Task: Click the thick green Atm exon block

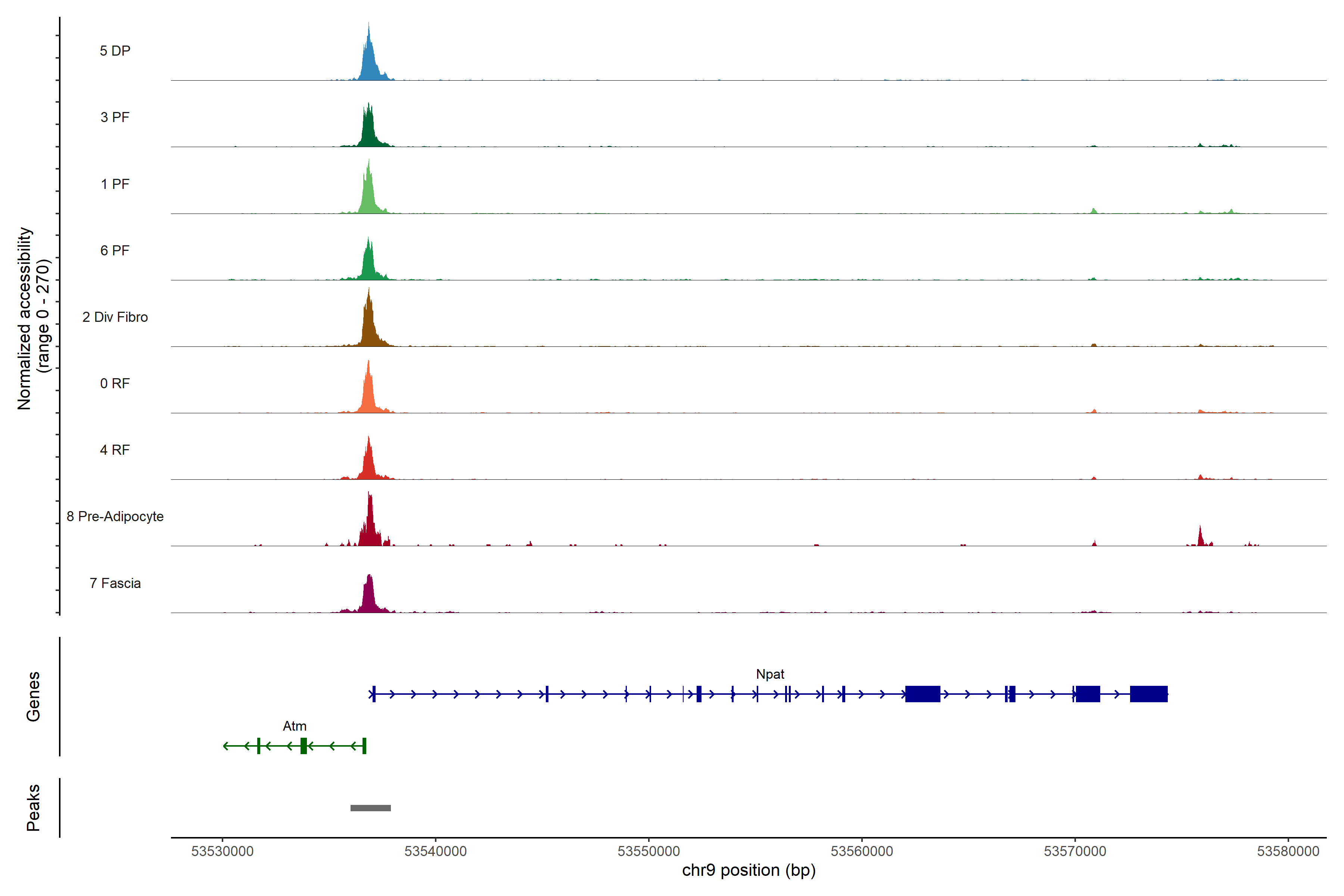Action: (x=304, y=746)
